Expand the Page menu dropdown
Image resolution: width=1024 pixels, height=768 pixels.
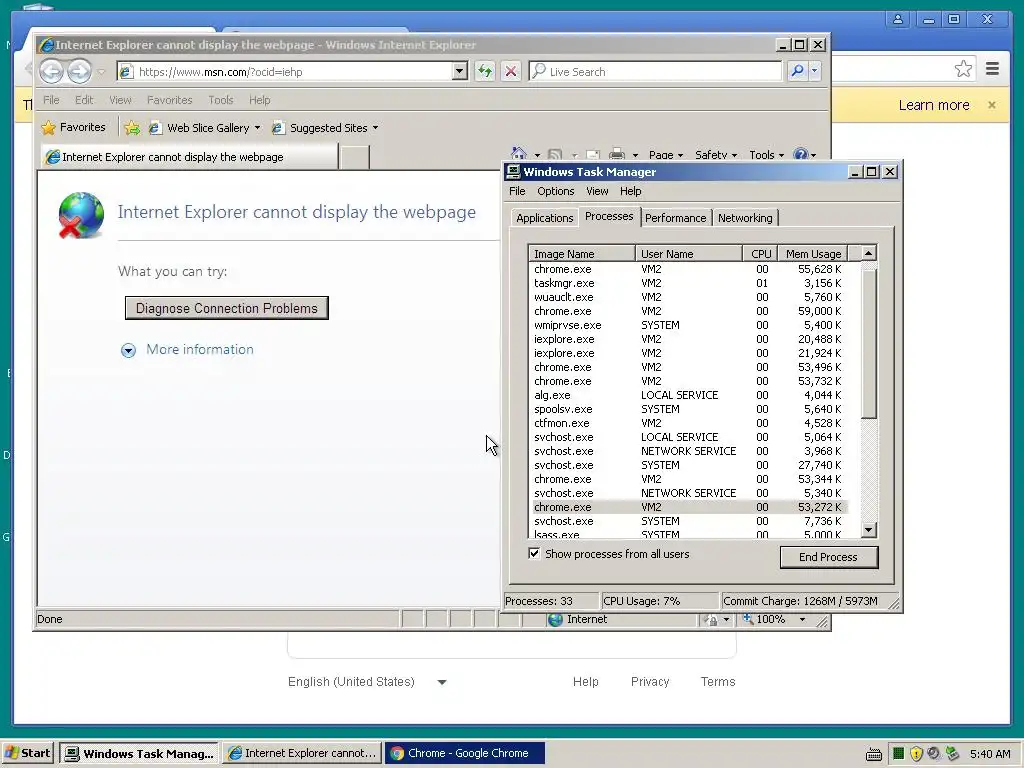click(665, 155)
